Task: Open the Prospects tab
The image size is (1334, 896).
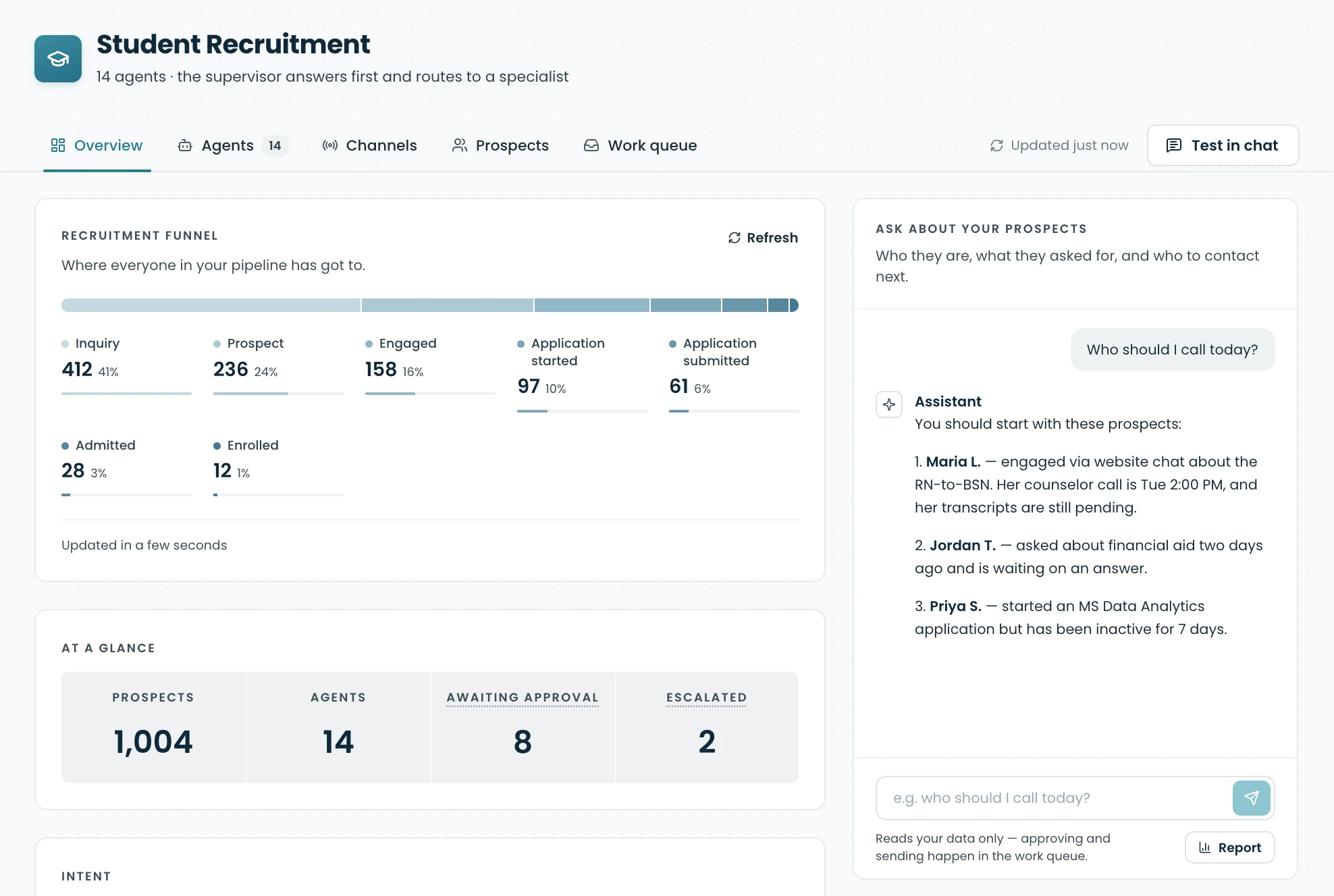Action: 500,145
